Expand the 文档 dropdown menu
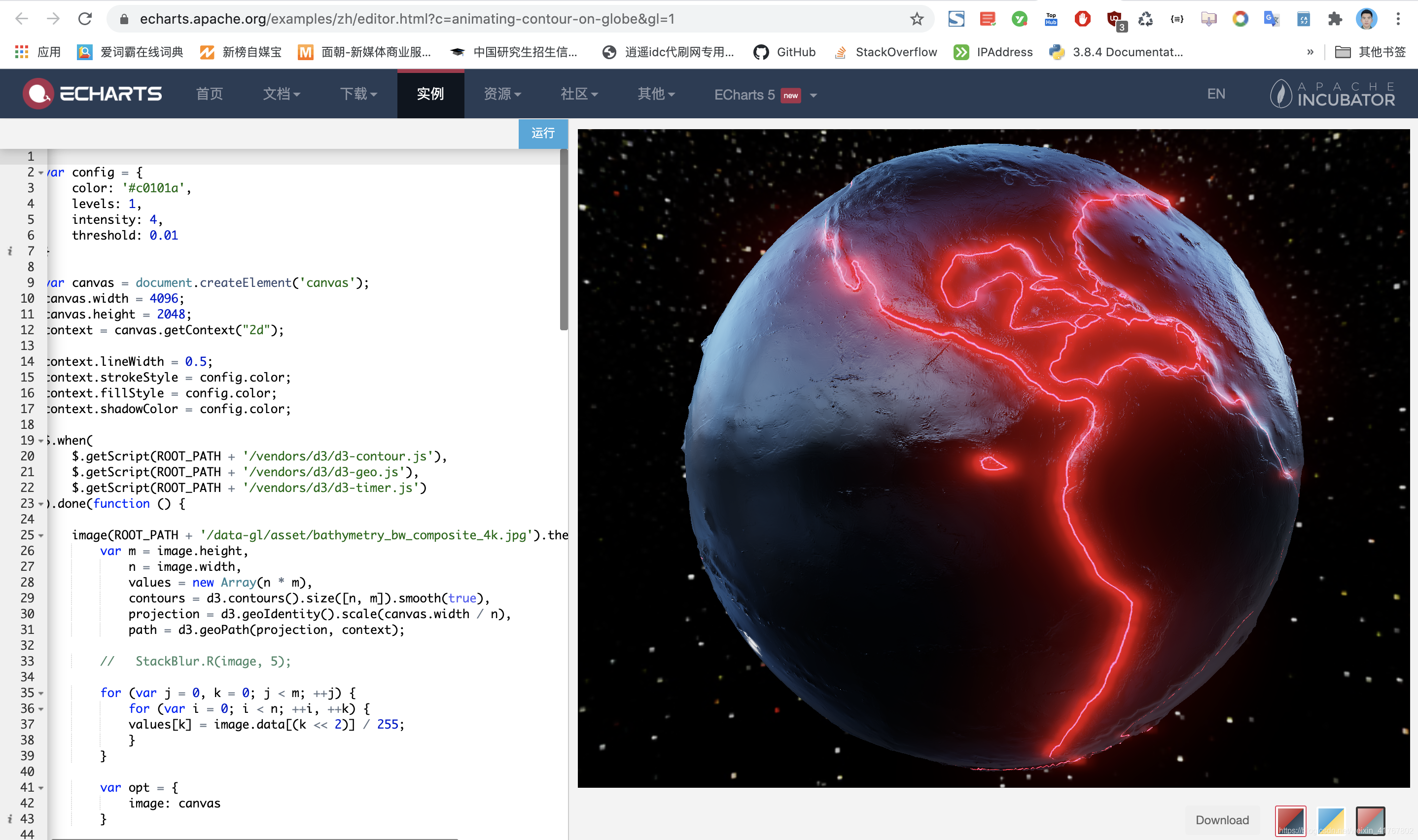 click(282, 94)
